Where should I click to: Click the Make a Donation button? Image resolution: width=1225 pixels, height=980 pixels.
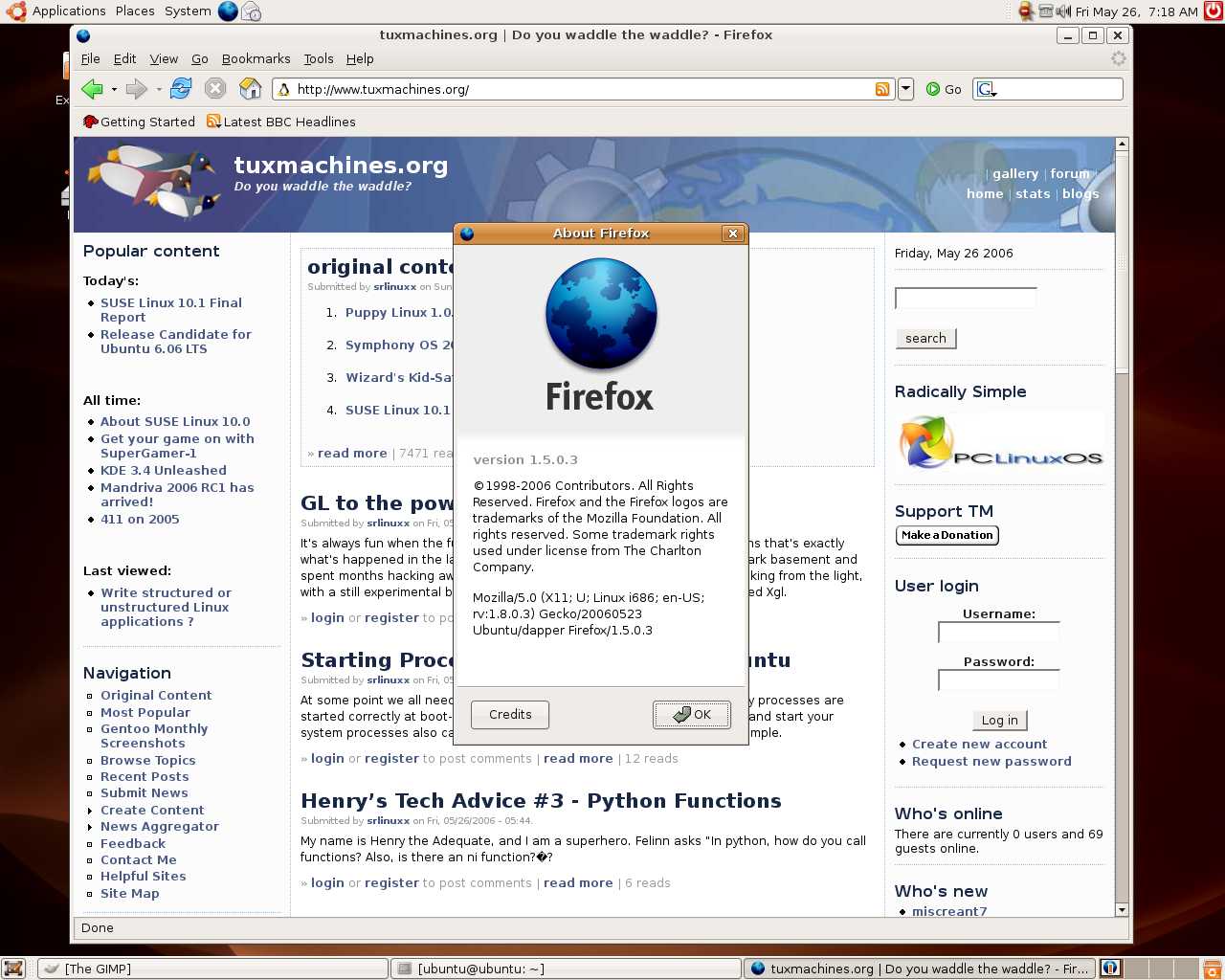[x=947, y=535]
